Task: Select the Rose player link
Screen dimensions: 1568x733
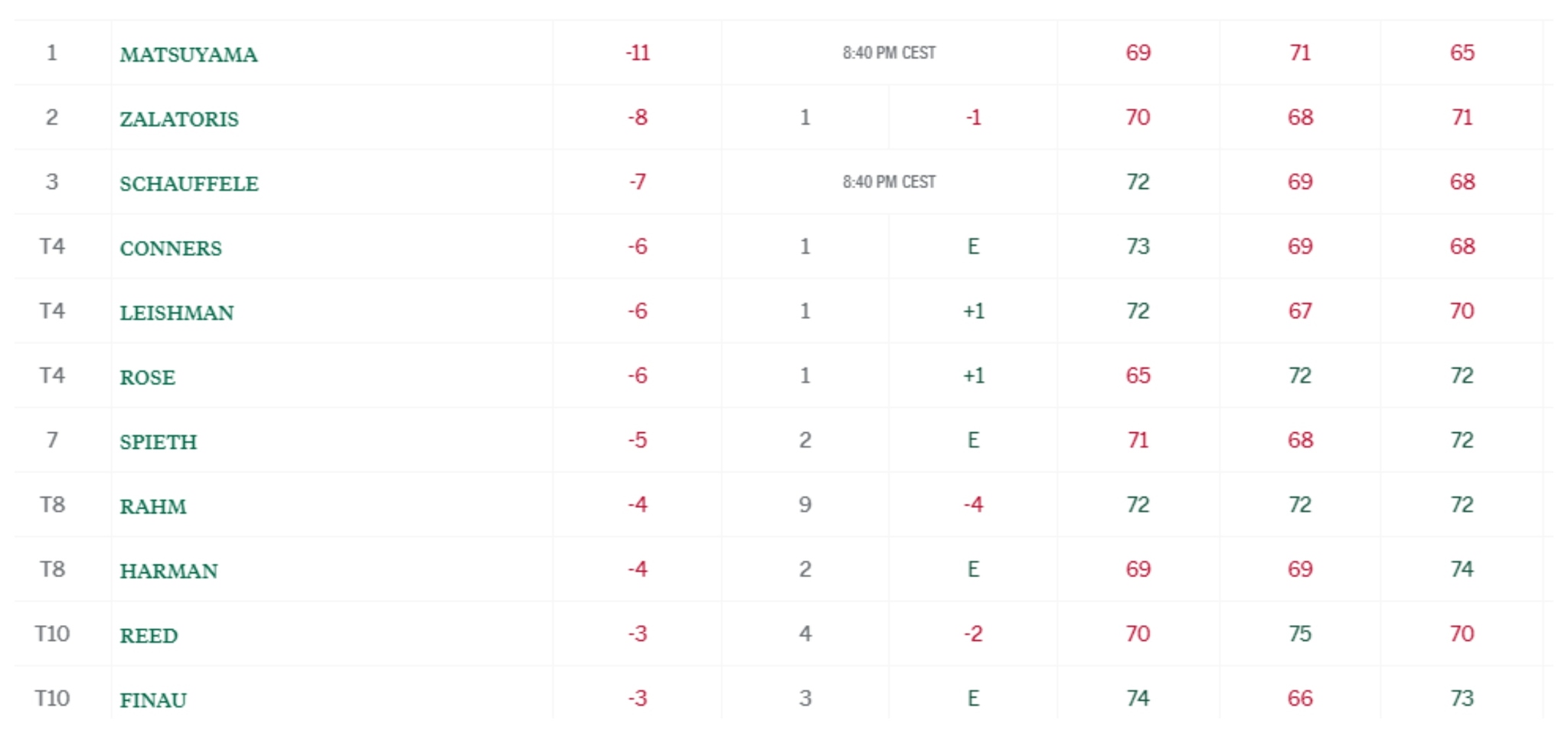Action: [x=147, y=377]
